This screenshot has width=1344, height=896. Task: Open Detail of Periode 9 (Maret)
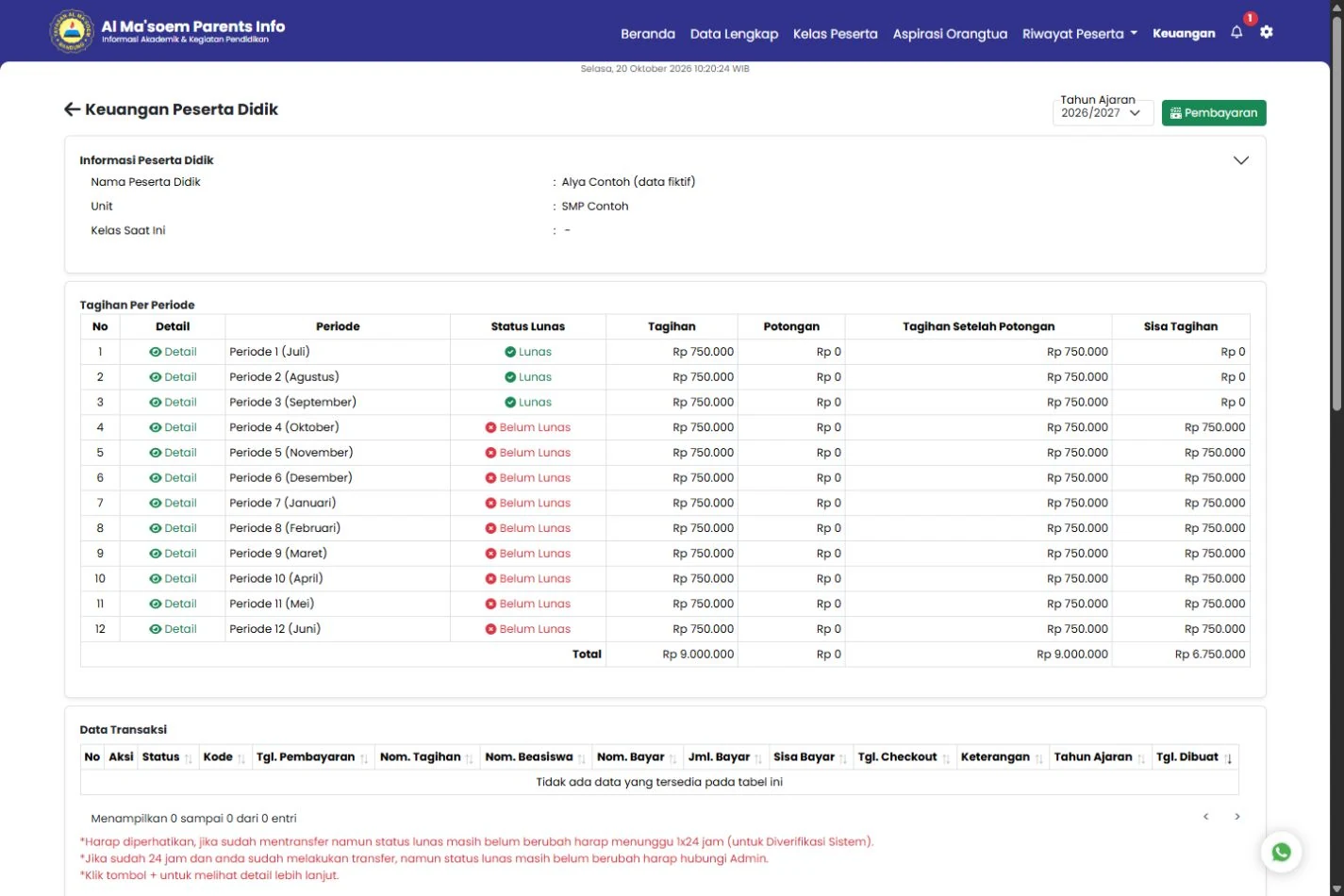pos(173,554)
